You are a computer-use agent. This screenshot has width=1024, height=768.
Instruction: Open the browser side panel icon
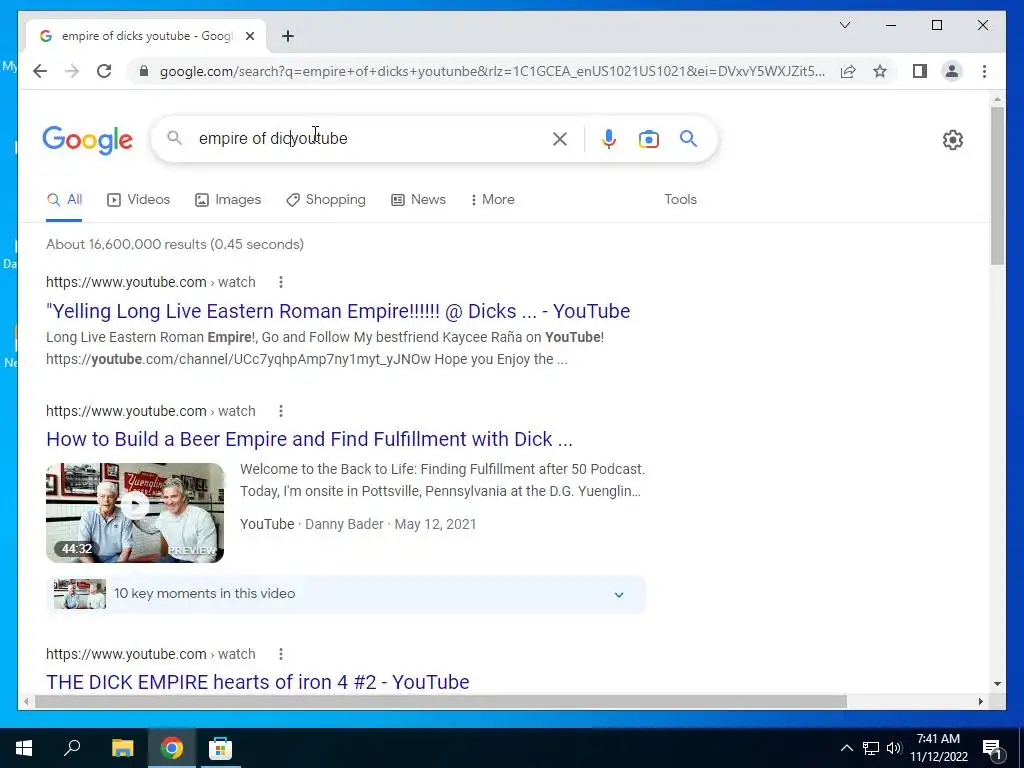(920, 71)
